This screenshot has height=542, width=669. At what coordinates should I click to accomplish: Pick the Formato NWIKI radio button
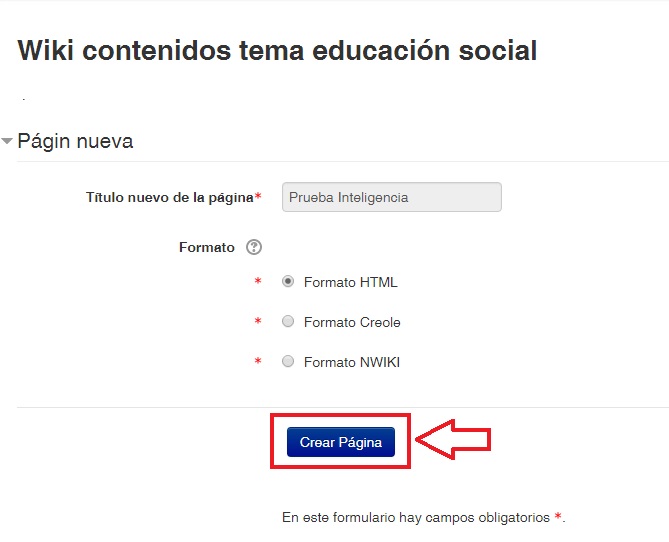tap(288, 362)
